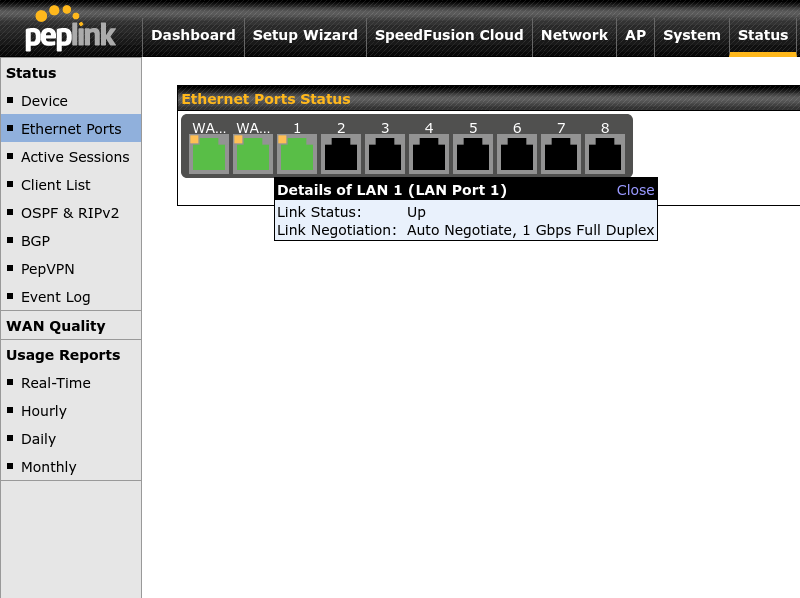This screenshot has height=598, width=800.
Task: Select the LAN port 5 icon
Action: tap(472, 152)
